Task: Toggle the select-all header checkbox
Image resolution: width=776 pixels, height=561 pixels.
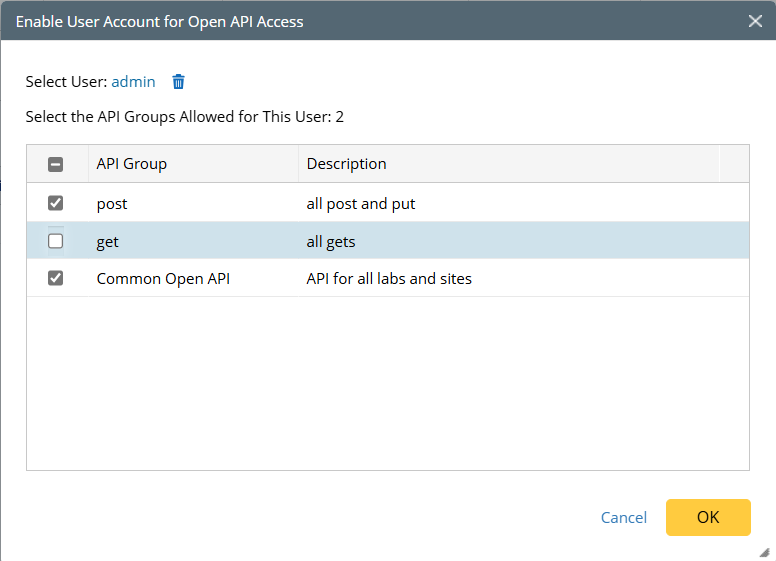Action: click(x=56, y=164)
